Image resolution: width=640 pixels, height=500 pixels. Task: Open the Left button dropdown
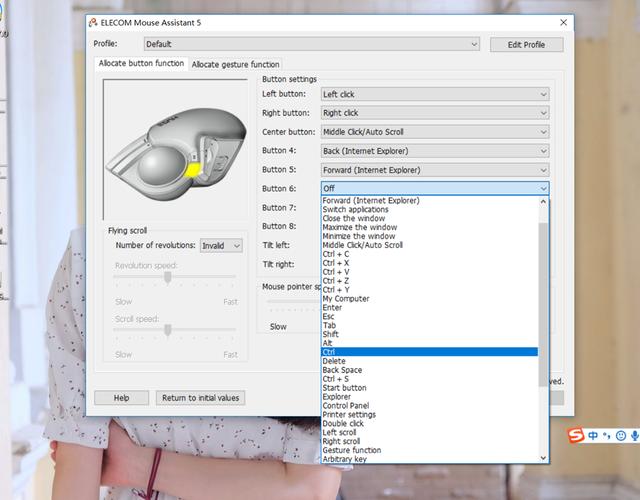435,94
